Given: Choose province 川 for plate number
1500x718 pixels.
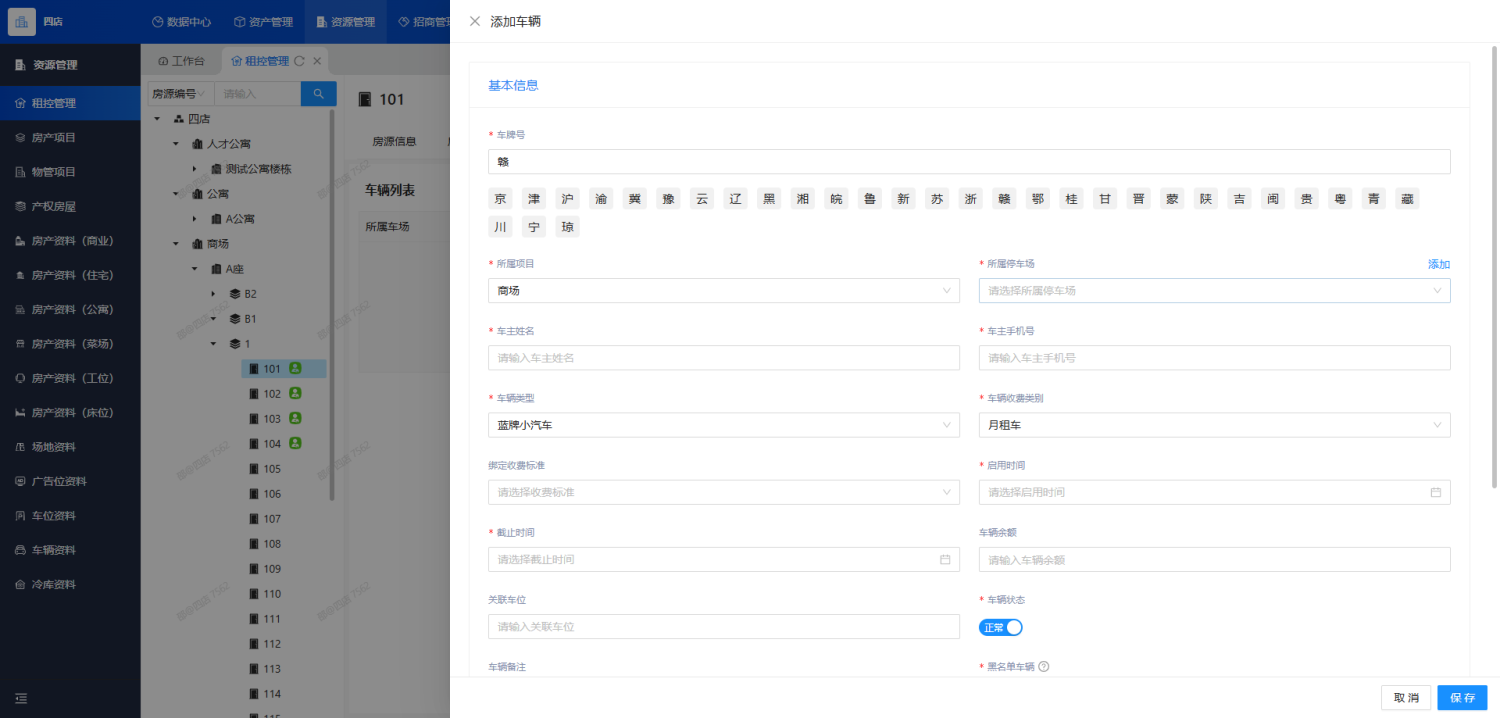Looking at the screenshot, I should pyautogui.click(x=501, y=227).
